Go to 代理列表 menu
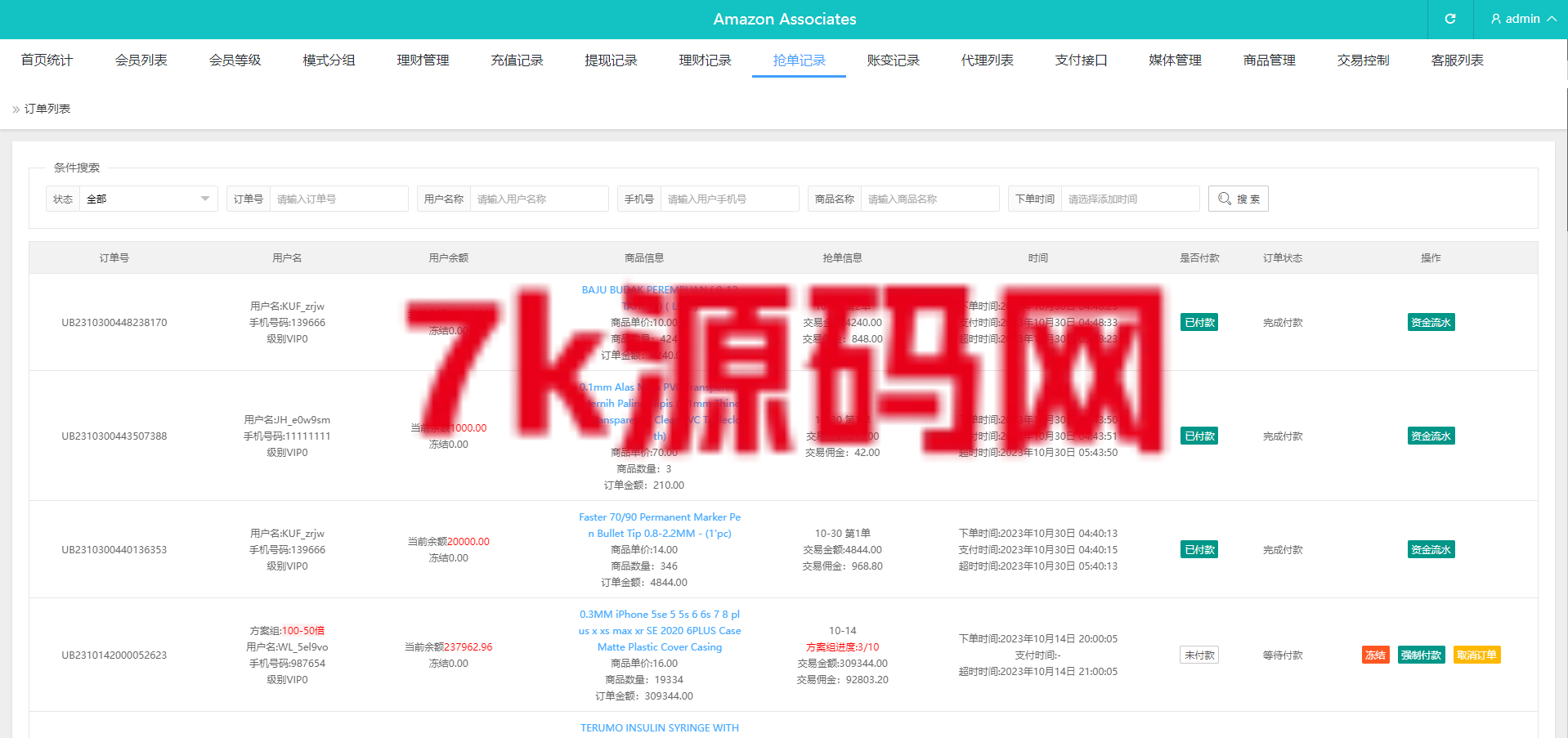 [x=988, y=60]
